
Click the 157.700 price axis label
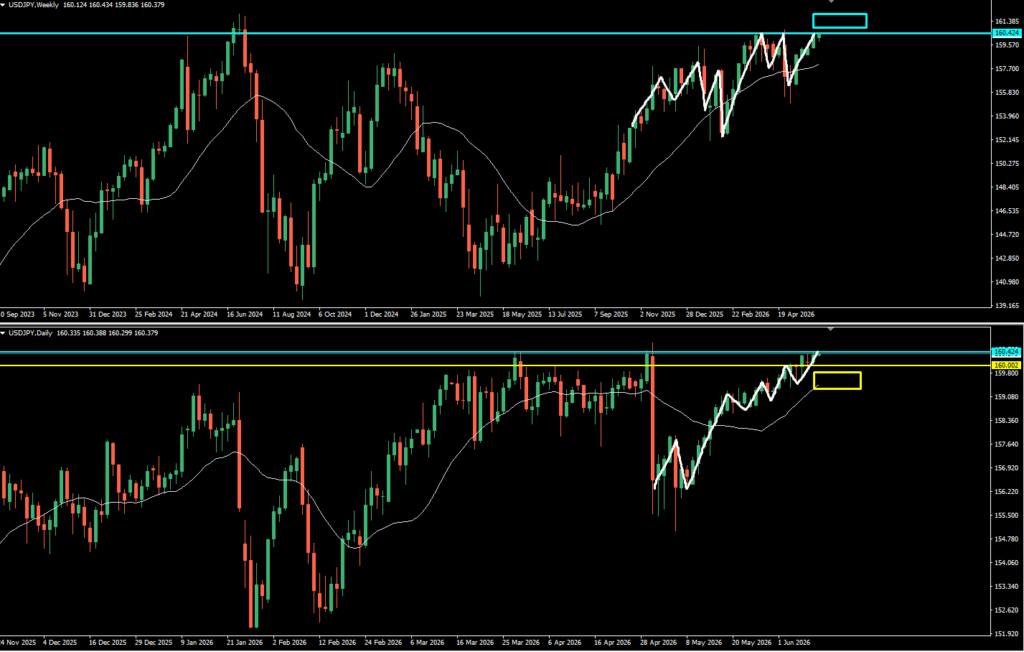coord(1008,69)
